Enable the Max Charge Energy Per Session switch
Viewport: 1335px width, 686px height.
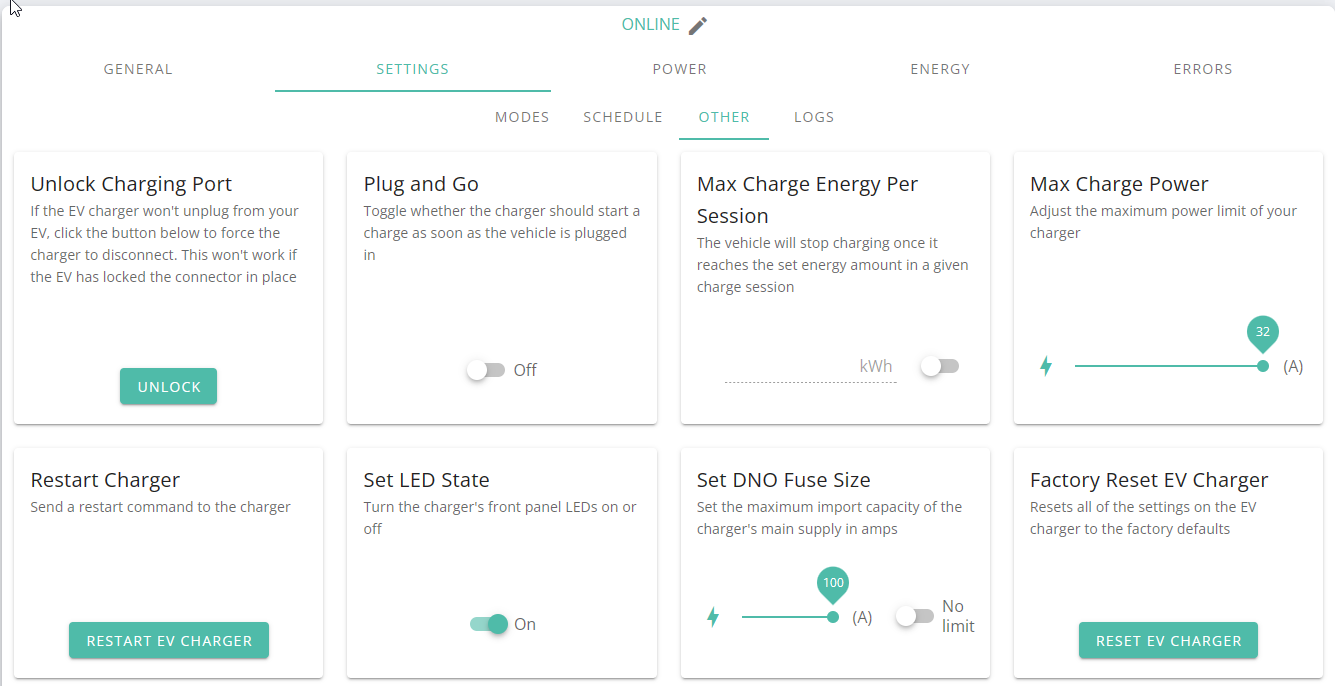(x=940, y=366)
